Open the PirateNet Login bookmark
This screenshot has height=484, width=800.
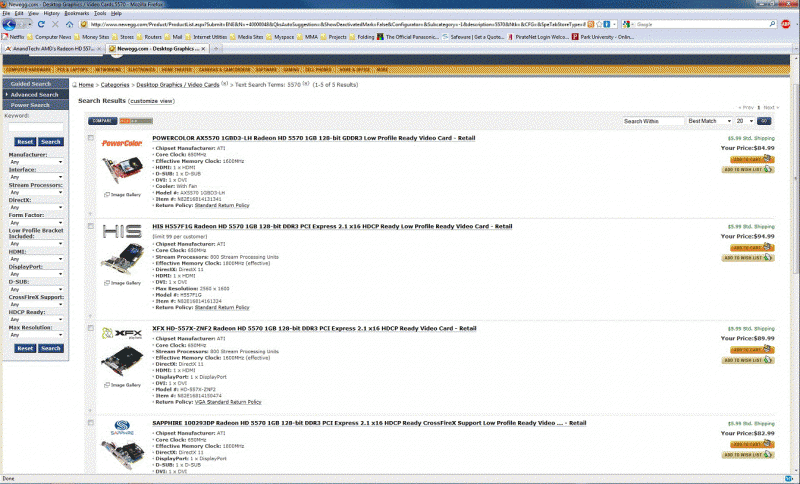[538, 37]
